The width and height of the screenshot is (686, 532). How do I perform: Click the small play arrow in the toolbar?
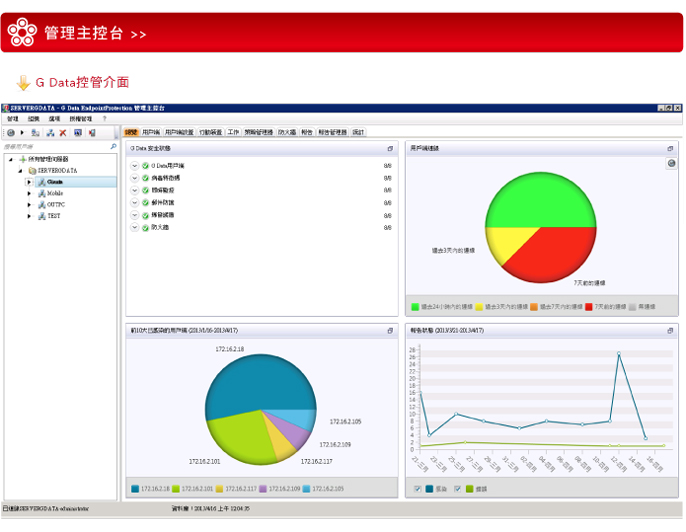coord(22,133)
